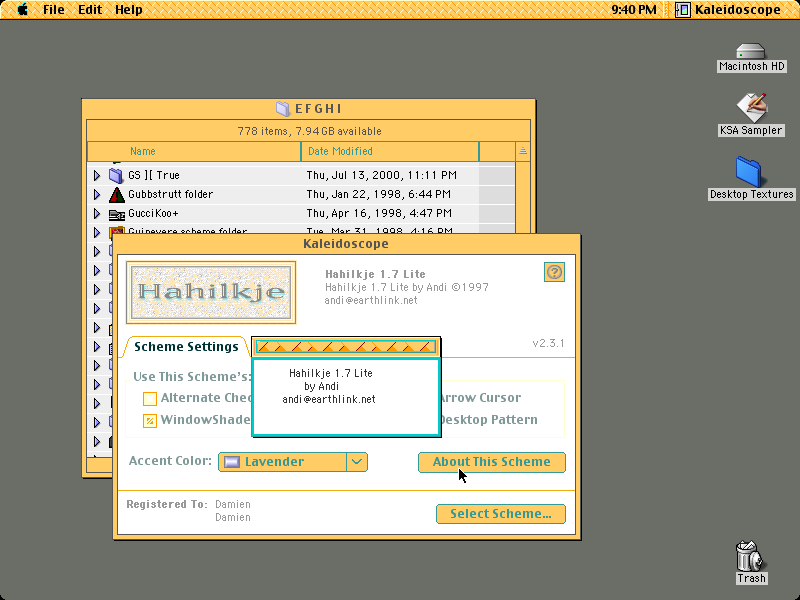Click the Hahilkje scheme preview image
800x600 pixels.
[x=211, y=292]
